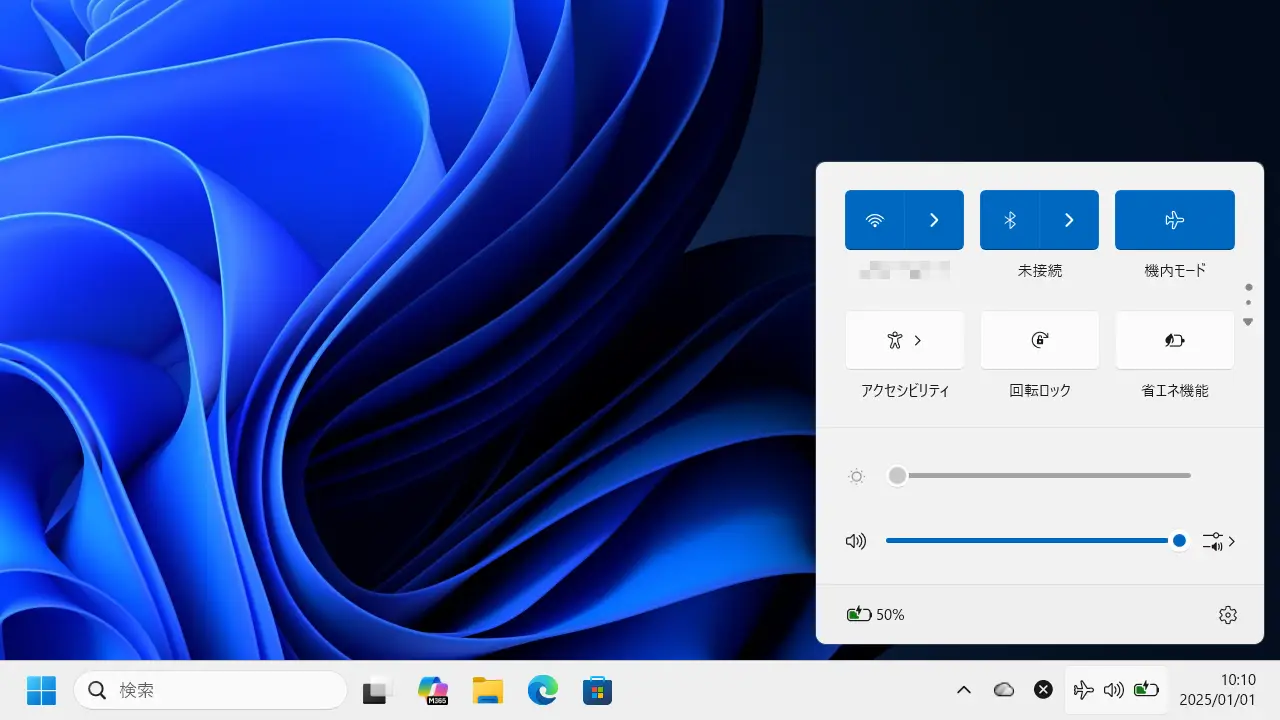
Task: Open File Explorer from taskbar
Action: tap(488, 690)
